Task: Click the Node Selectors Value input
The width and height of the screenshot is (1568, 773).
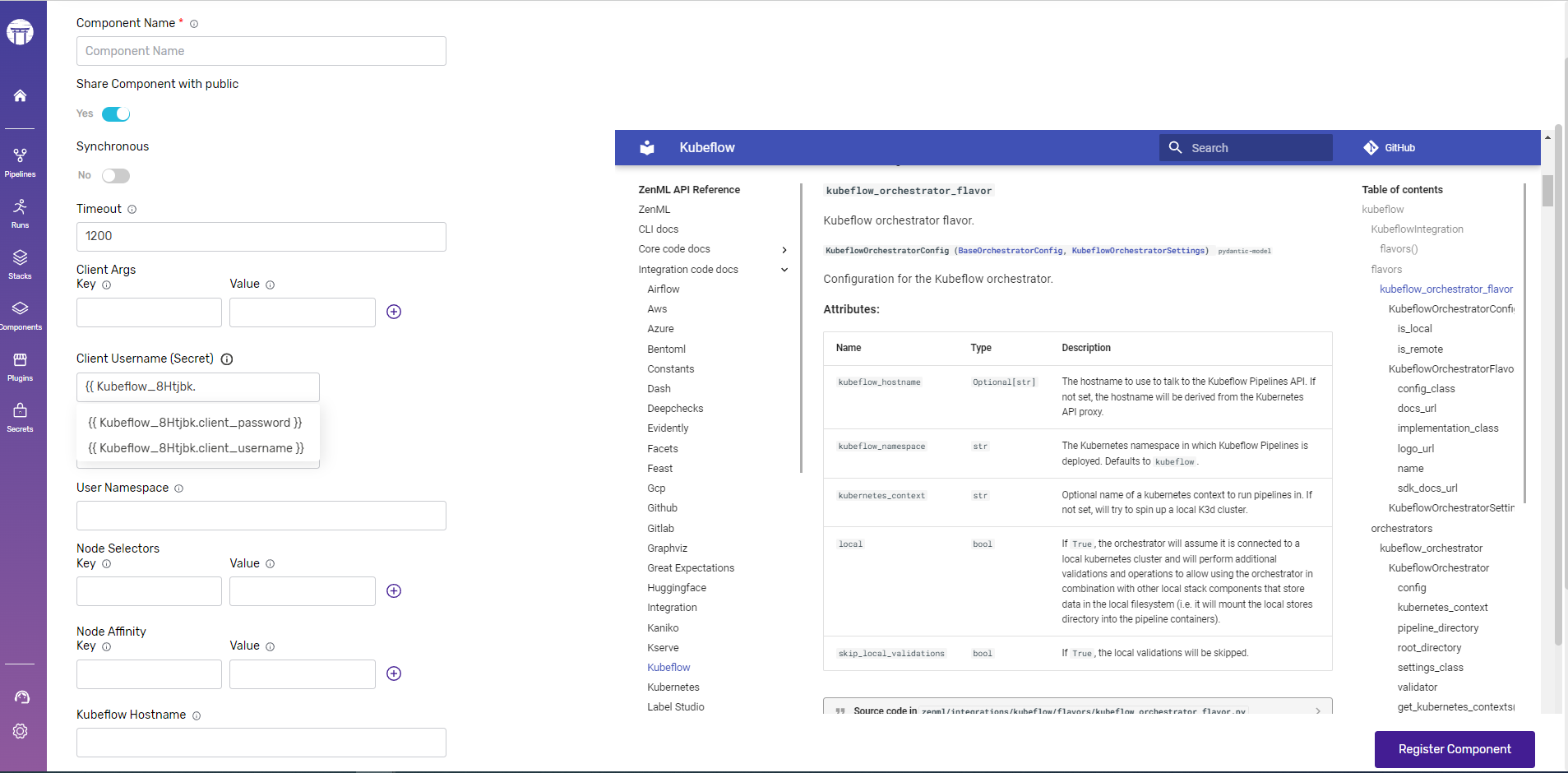Action: tap(302, 591)
